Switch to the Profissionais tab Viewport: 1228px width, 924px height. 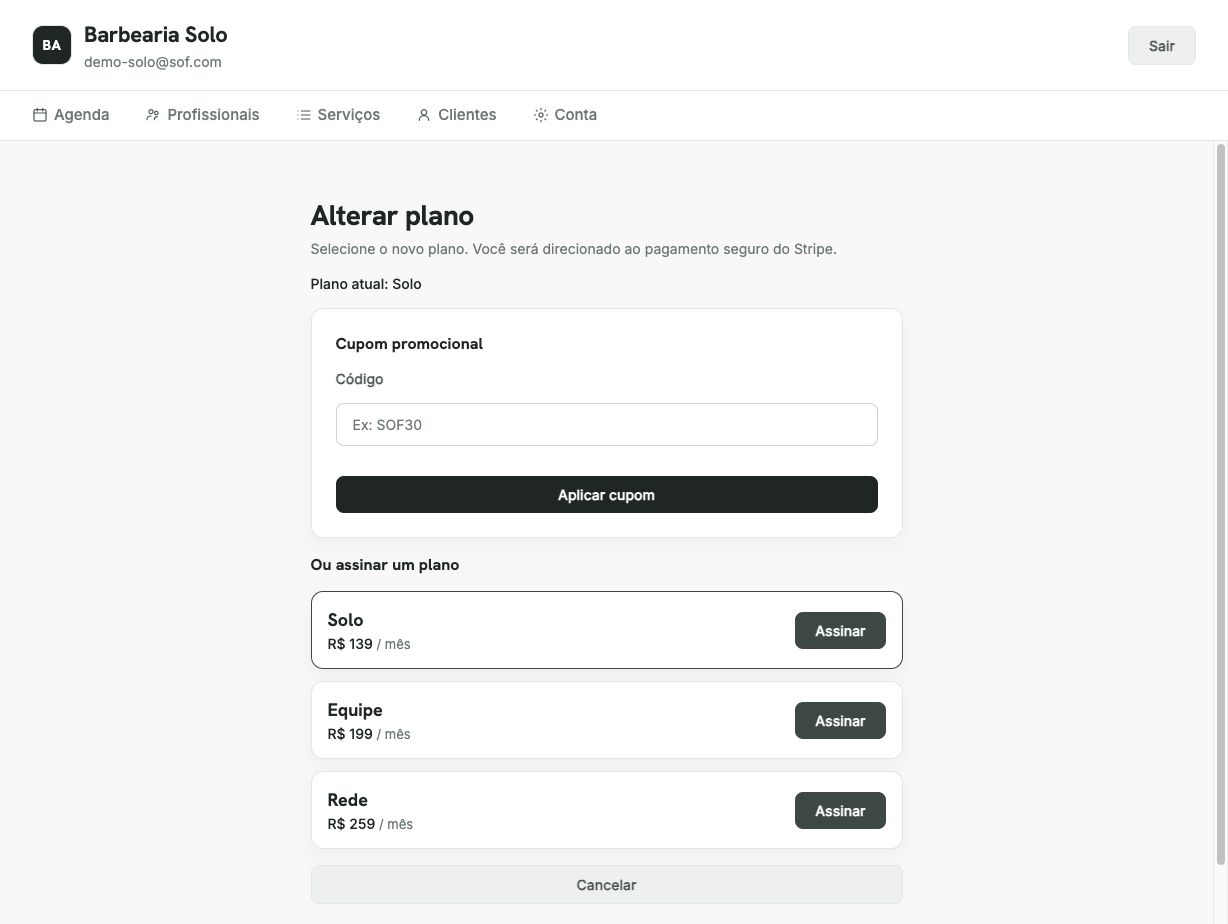click(x=203, y=115)
